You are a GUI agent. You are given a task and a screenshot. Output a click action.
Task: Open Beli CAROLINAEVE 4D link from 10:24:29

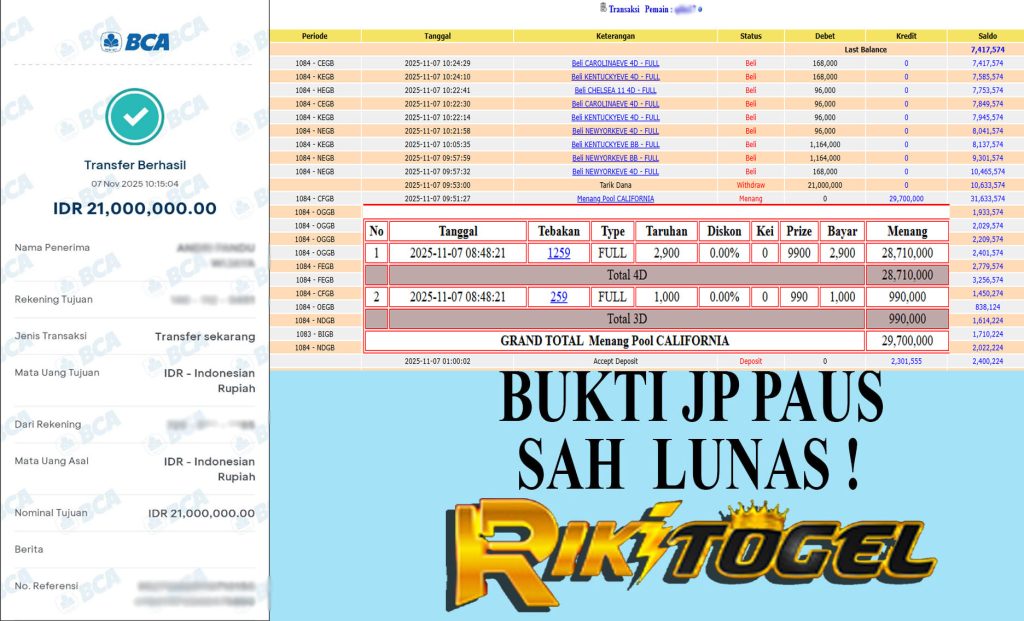click(x=615, y=62)
